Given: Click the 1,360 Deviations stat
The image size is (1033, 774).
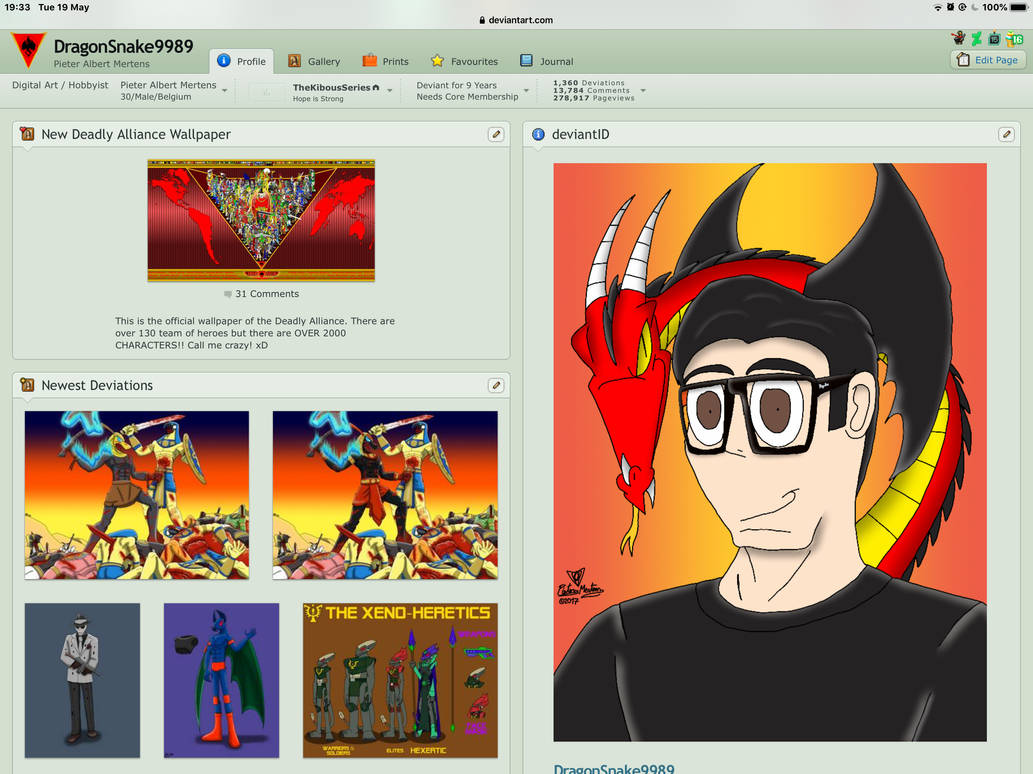Looking at the screenshot, I should [x=588, y=83].
